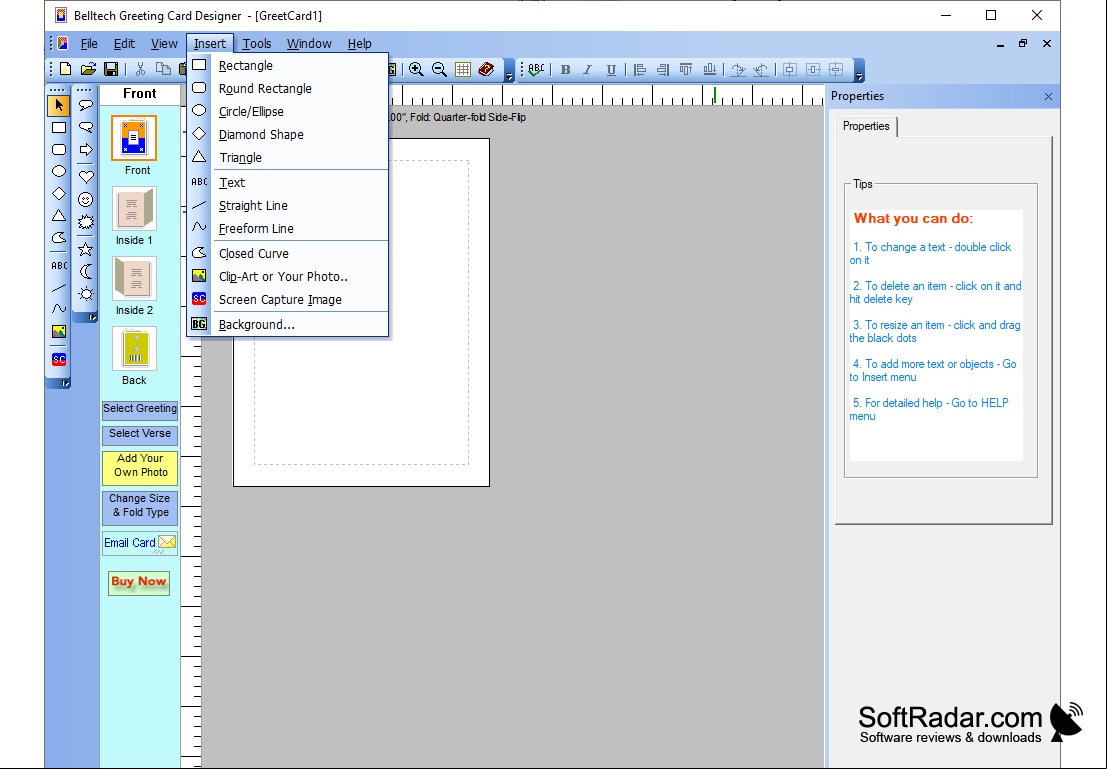This screenshot has height=769, width=1107.
Task: Click the Zoom In magnifier icon
Action: (417, 69)
